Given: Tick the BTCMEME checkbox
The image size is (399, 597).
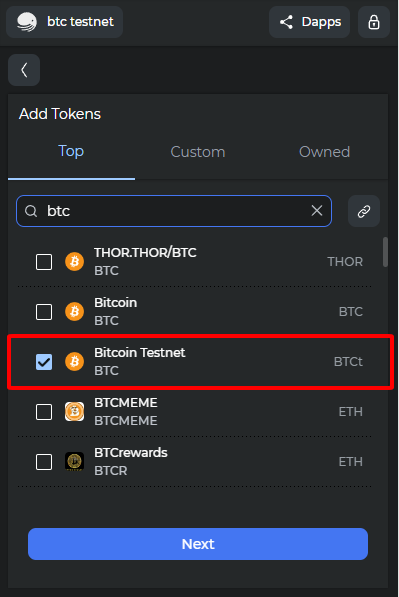Looking at the screenshot, I should (44, 412).
